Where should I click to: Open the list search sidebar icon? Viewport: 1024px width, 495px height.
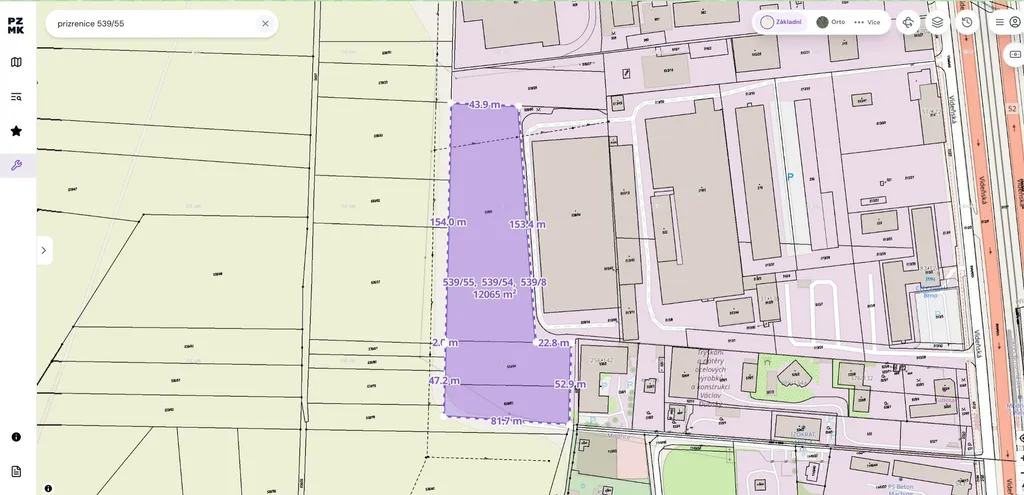coord(16,97)
